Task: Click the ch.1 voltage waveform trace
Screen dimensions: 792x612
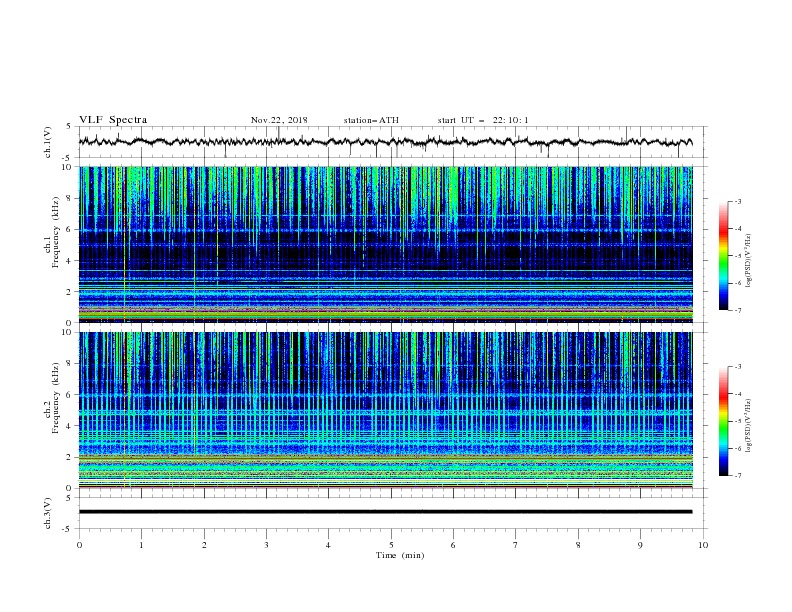Action: point(385,142)
